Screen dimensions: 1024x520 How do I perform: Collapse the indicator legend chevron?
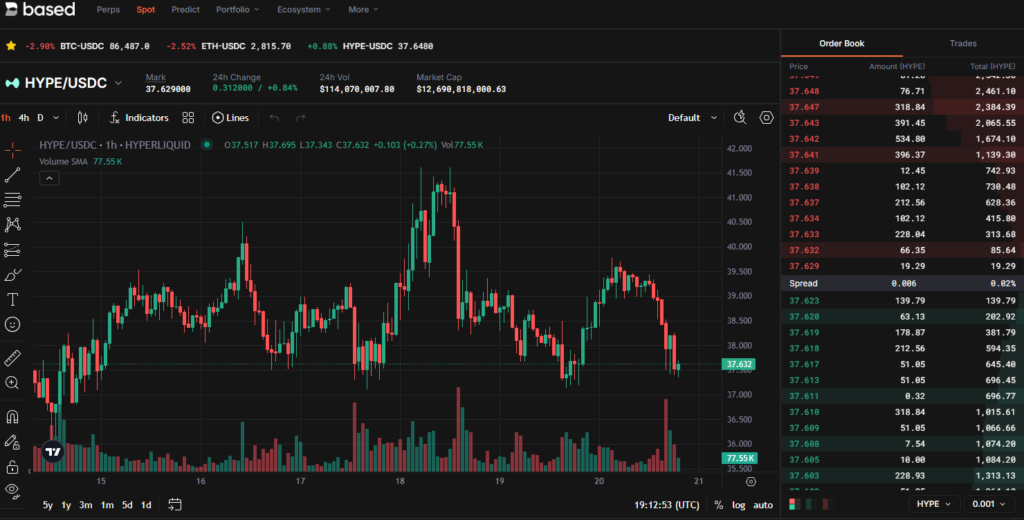tap(50, 178)
